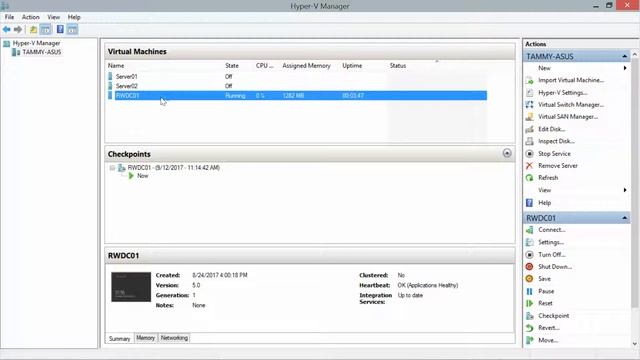The height and width of the screenshot is (360, 640).
Task: Click Actions pane scrollbar down arrow
Action: point(635,343)
